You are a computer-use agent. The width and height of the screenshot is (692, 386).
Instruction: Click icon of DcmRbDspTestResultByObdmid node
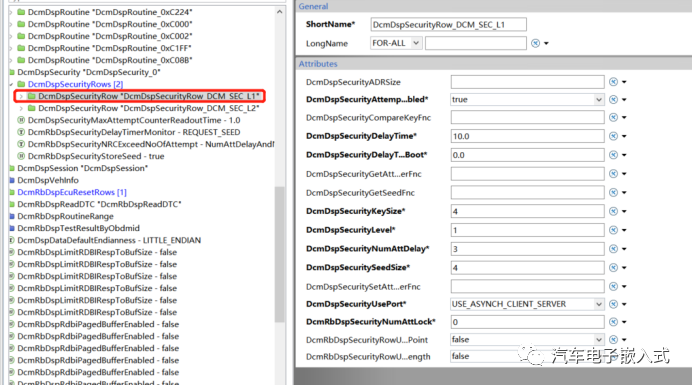(12, 228)
